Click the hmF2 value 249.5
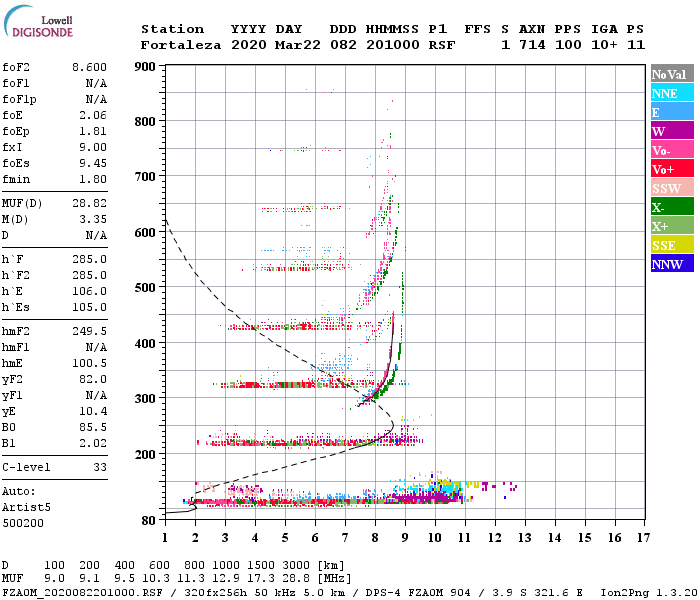Image resolution: width=700 pixels, height=600 pixels. tap(89, 331)
